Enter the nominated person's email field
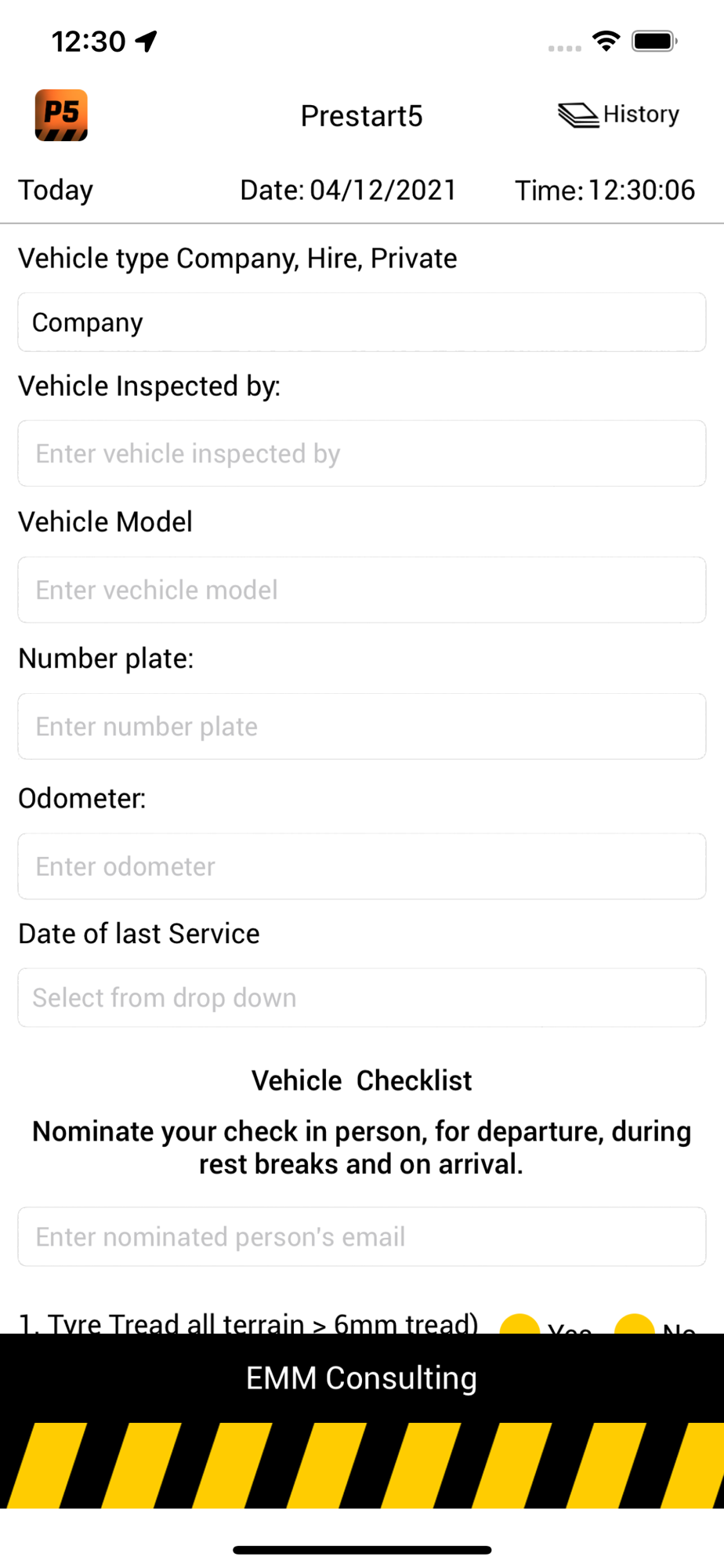The image size is (724, 1568). (x=362, y=1236)
